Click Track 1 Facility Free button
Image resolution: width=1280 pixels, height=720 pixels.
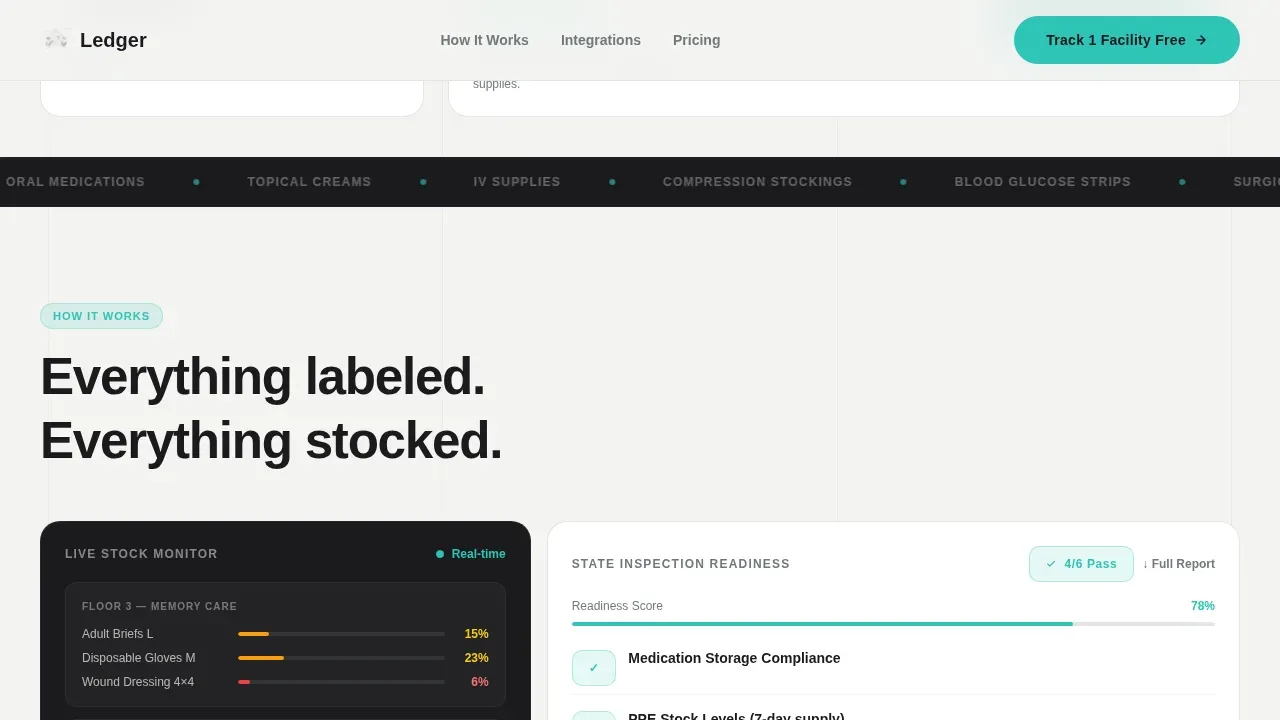click(x=1126, y=40)
